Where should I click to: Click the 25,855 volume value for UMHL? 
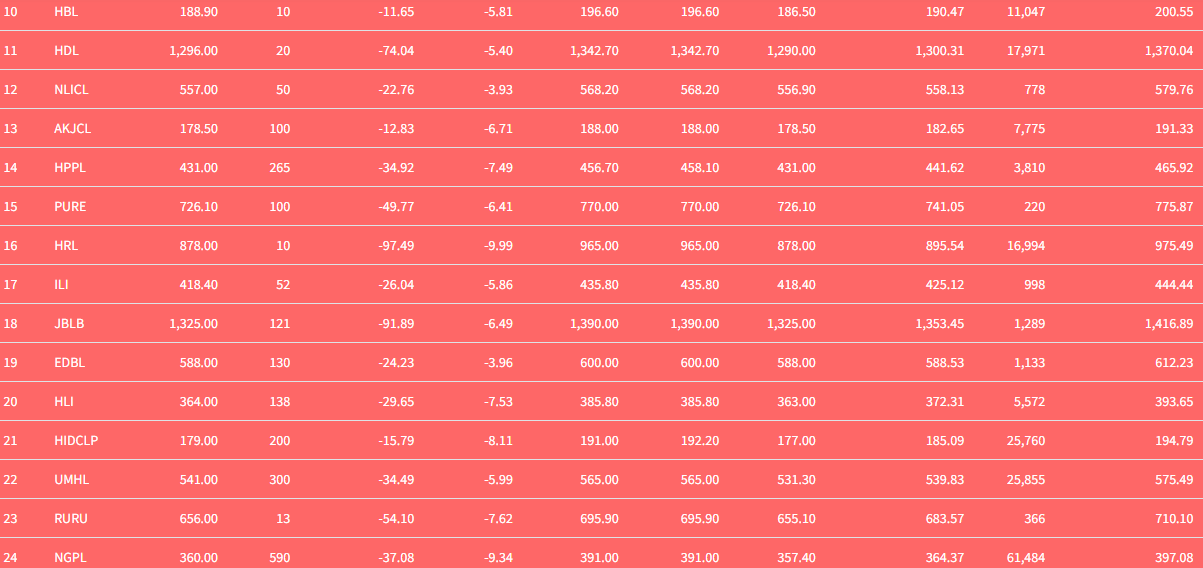point(1026,480)
